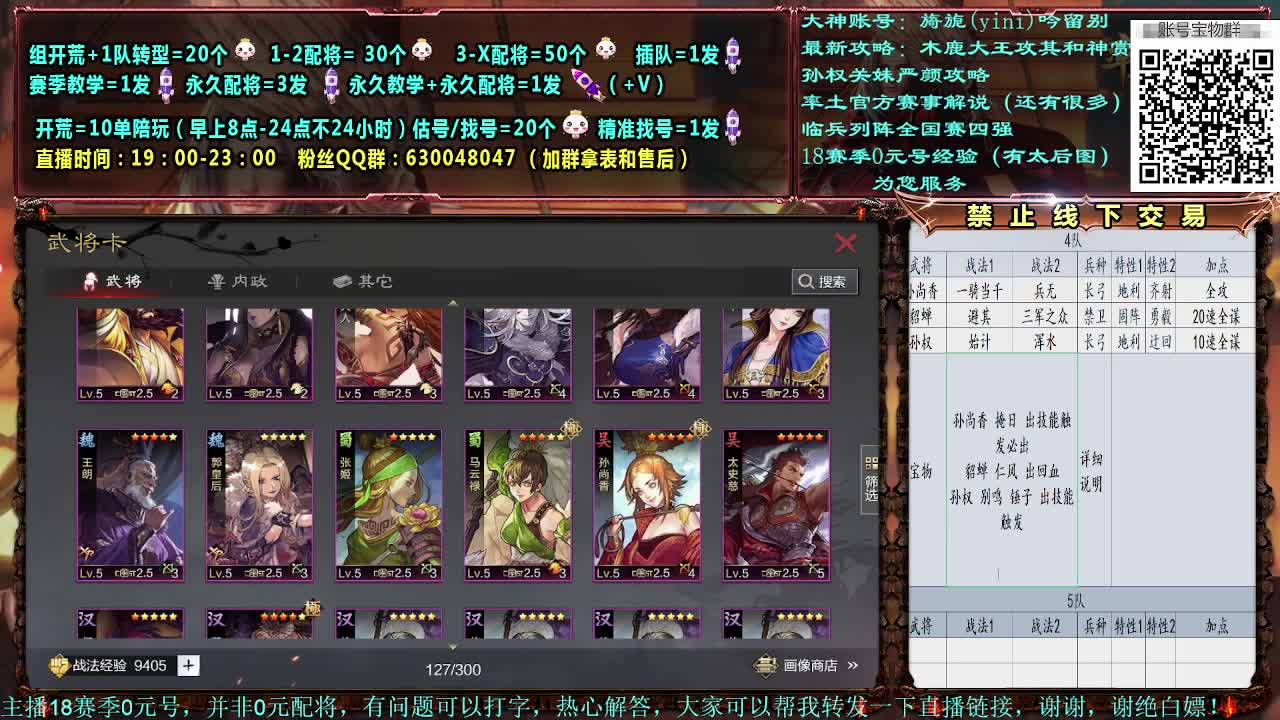The height and width of the screenshot is (720, 1280).
Task: Click the 孙权关妹严颜攻略 line
Action: click(x=896, y=75)
